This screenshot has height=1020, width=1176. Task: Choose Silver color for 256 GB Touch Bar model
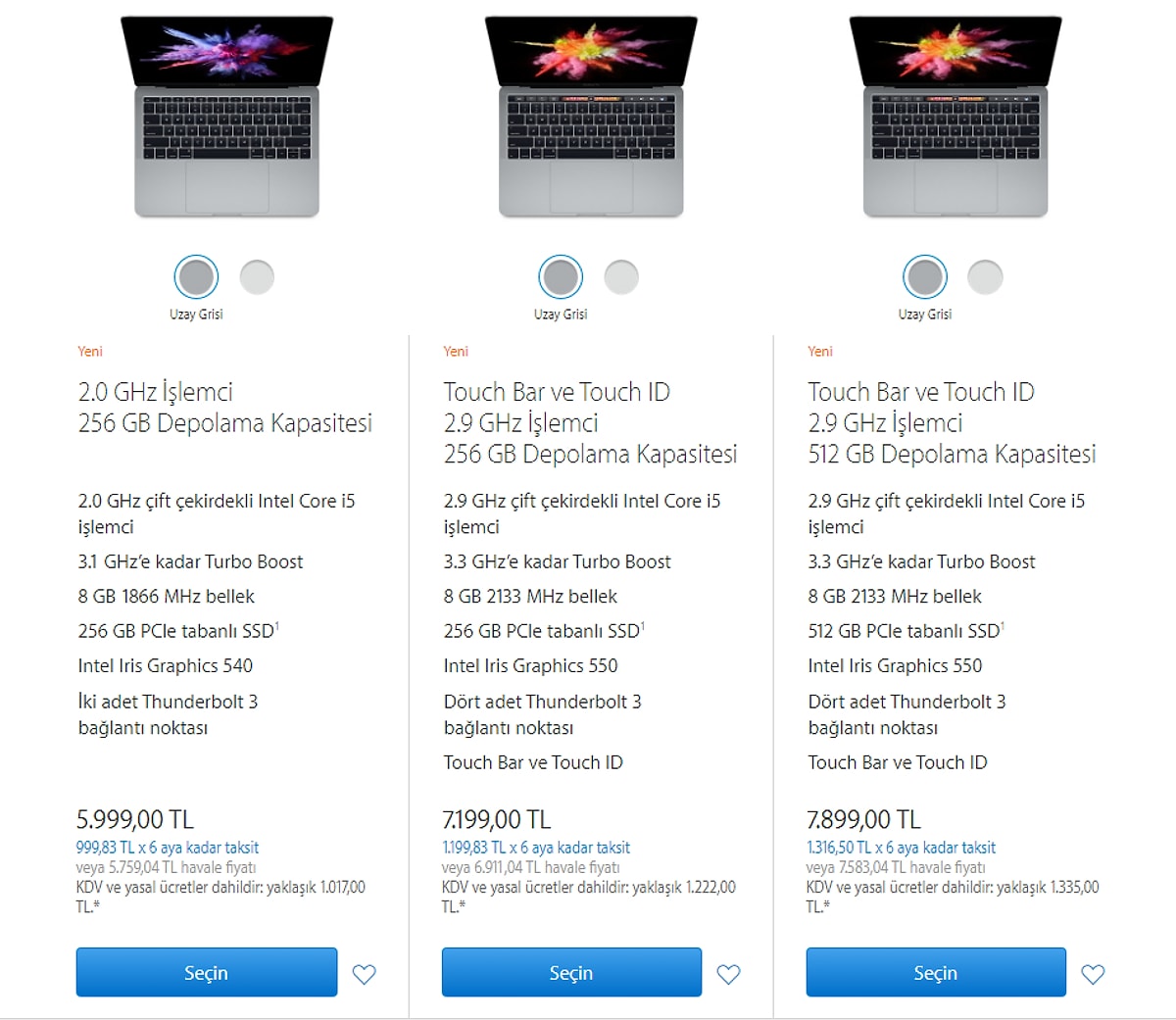coord(621,277)
